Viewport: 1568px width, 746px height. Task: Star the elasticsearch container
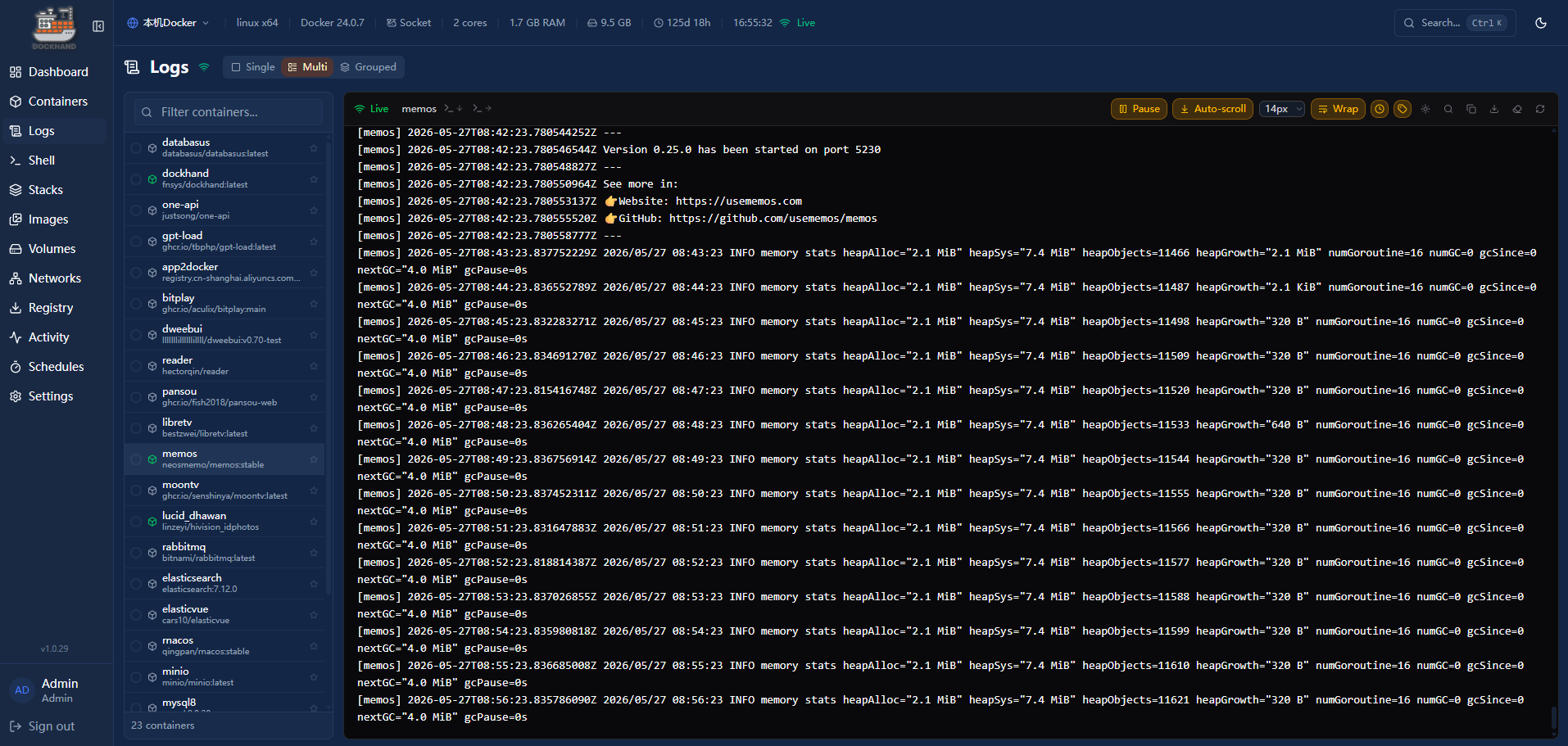click(x=314, y=584)
